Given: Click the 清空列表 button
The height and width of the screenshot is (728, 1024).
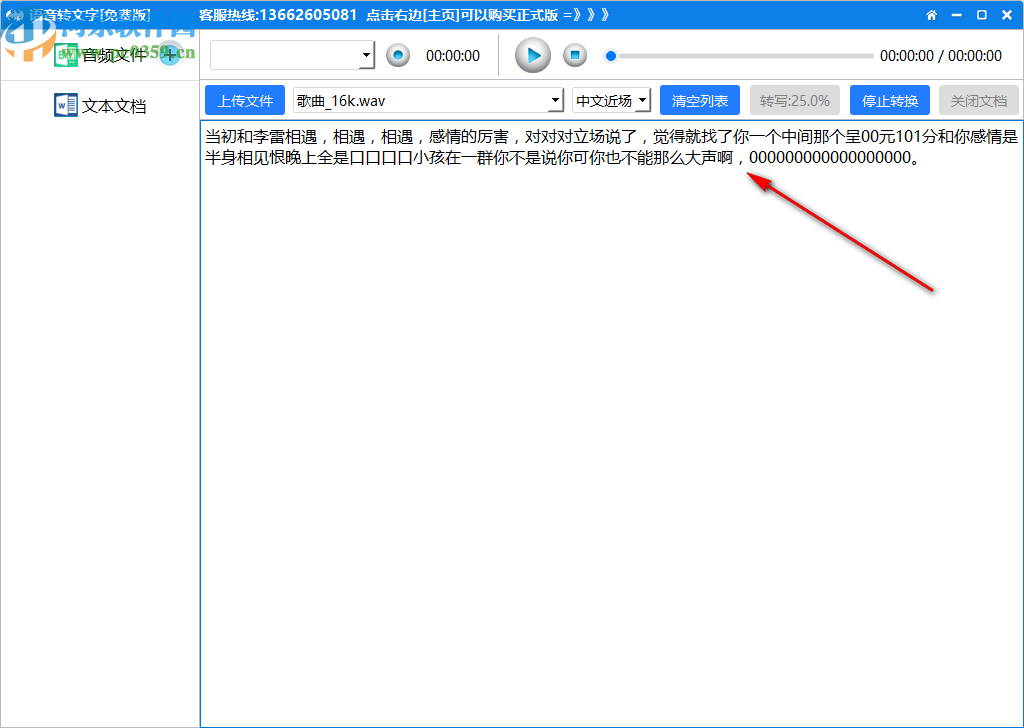Looking at the screenshot, I should [700, 101].
